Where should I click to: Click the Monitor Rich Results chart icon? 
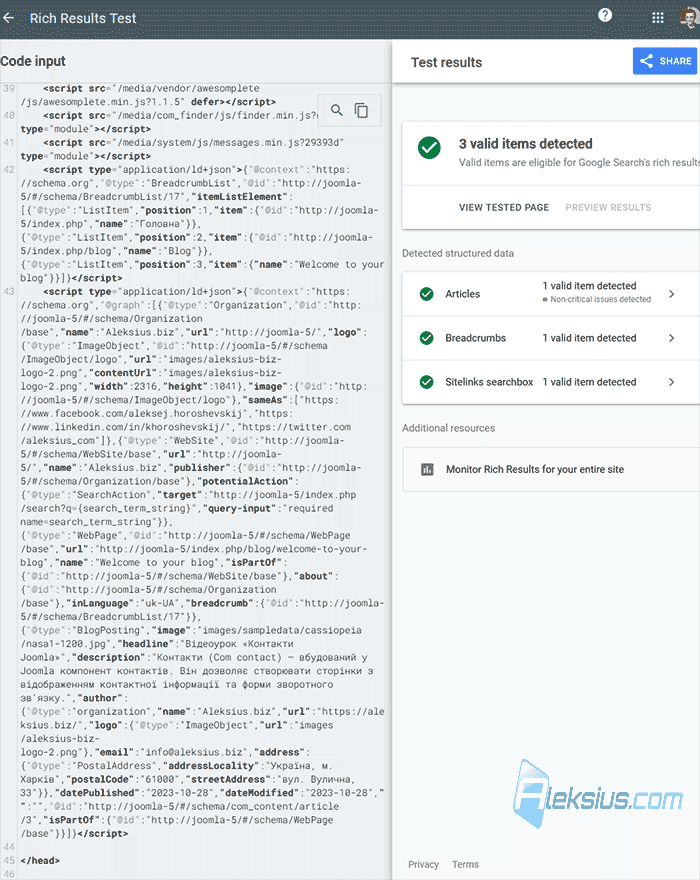point(427,469)
